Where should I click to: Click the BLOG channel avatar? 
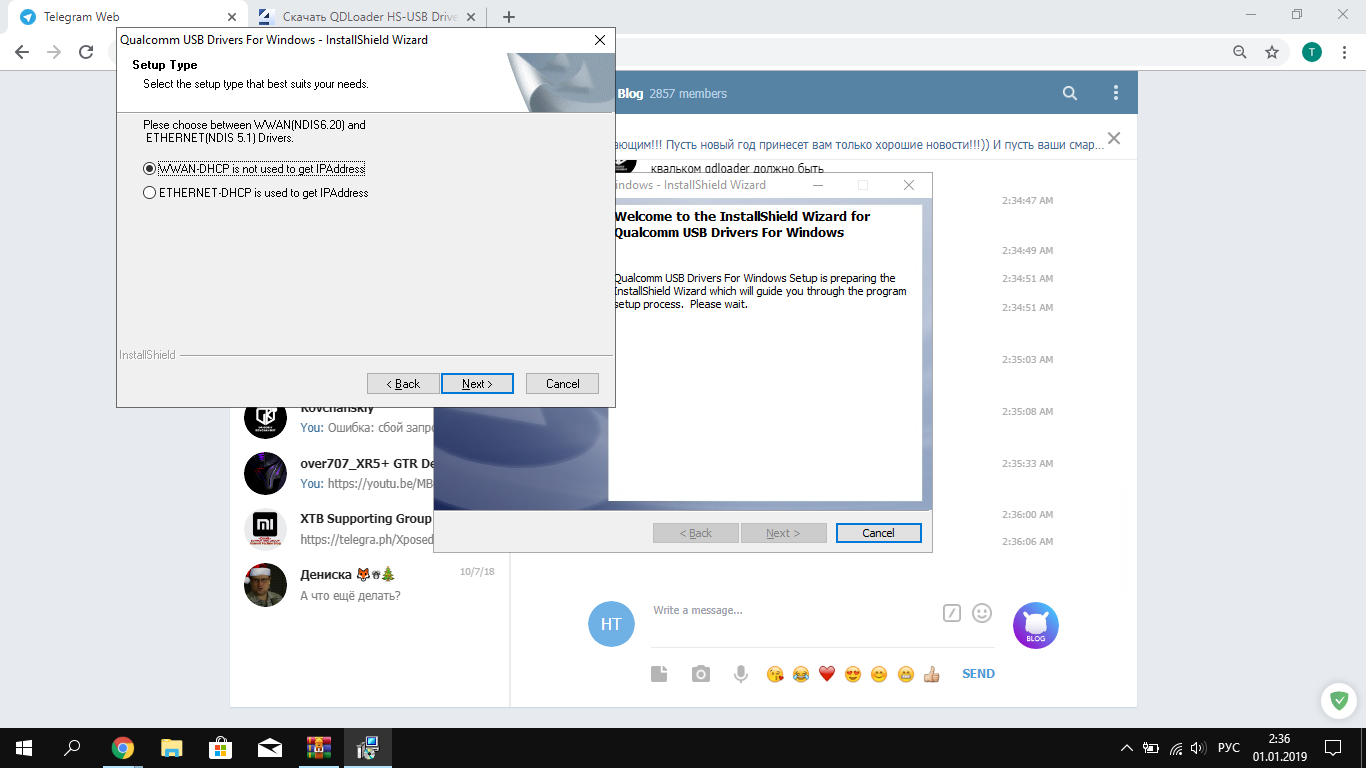pyautogui.click(x=1036, y=625)
